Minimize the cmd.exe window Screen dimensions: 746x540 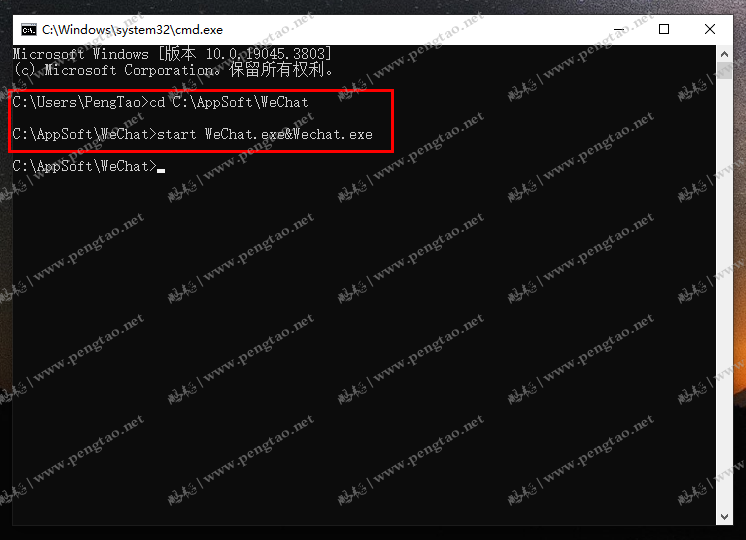pos(619,29)
